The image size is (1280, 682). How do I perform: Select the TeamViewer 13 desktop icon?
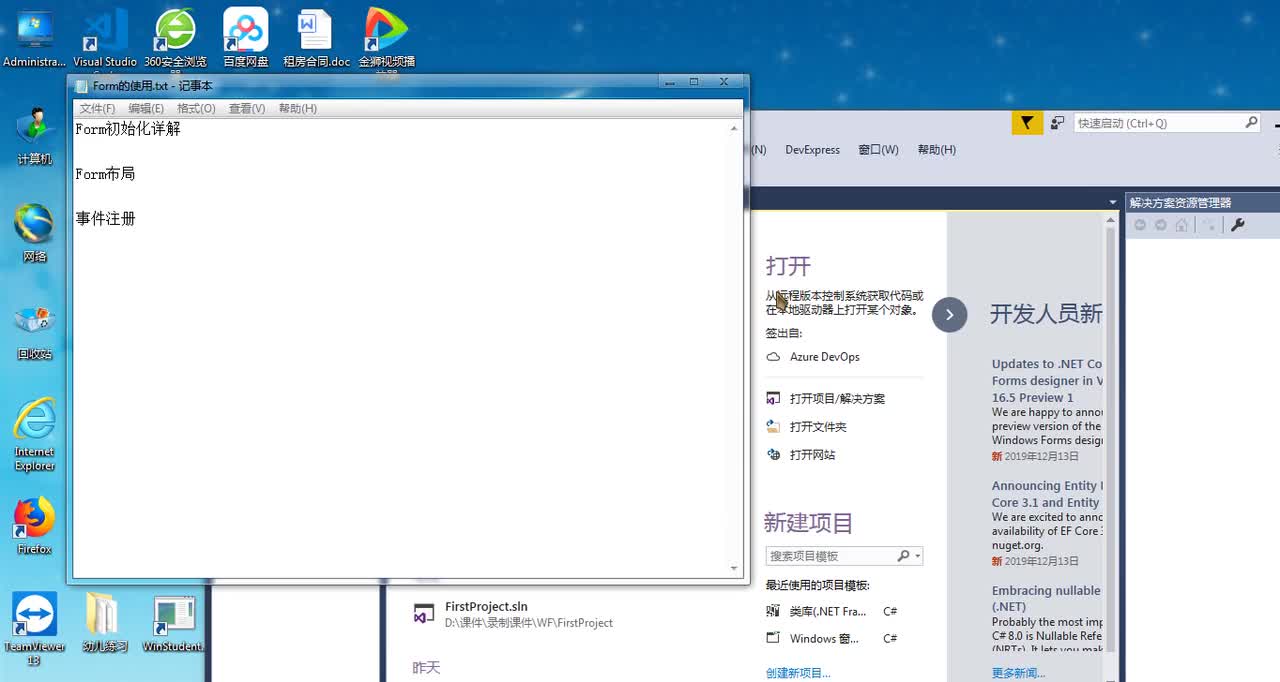click(x=34, y=628)
